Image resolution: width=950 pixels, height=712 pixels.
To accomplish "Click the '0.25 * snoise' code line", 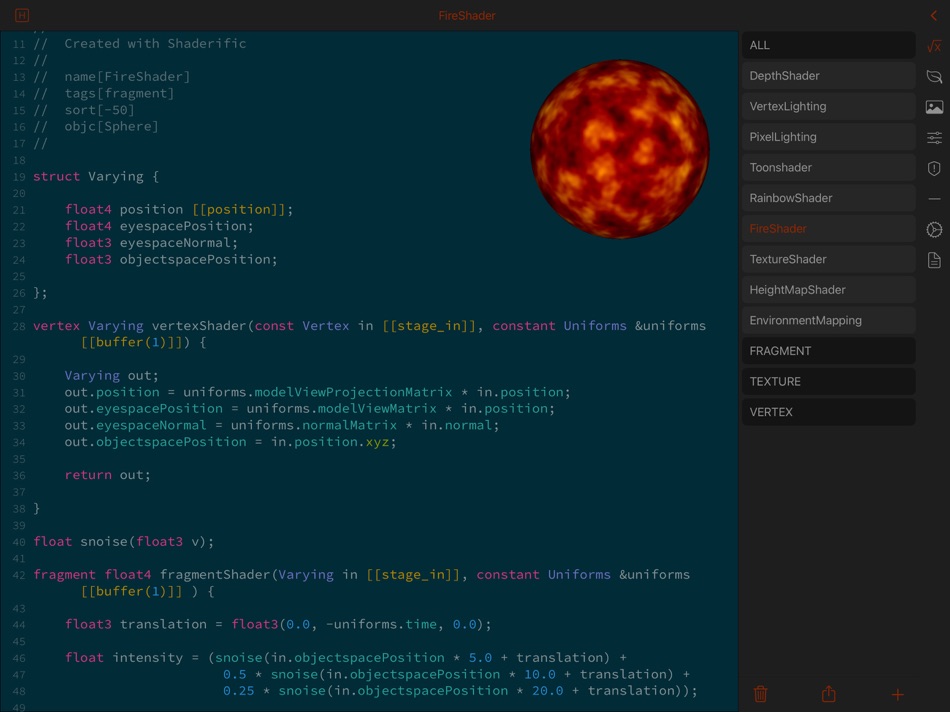I will [x=460, y=691].
